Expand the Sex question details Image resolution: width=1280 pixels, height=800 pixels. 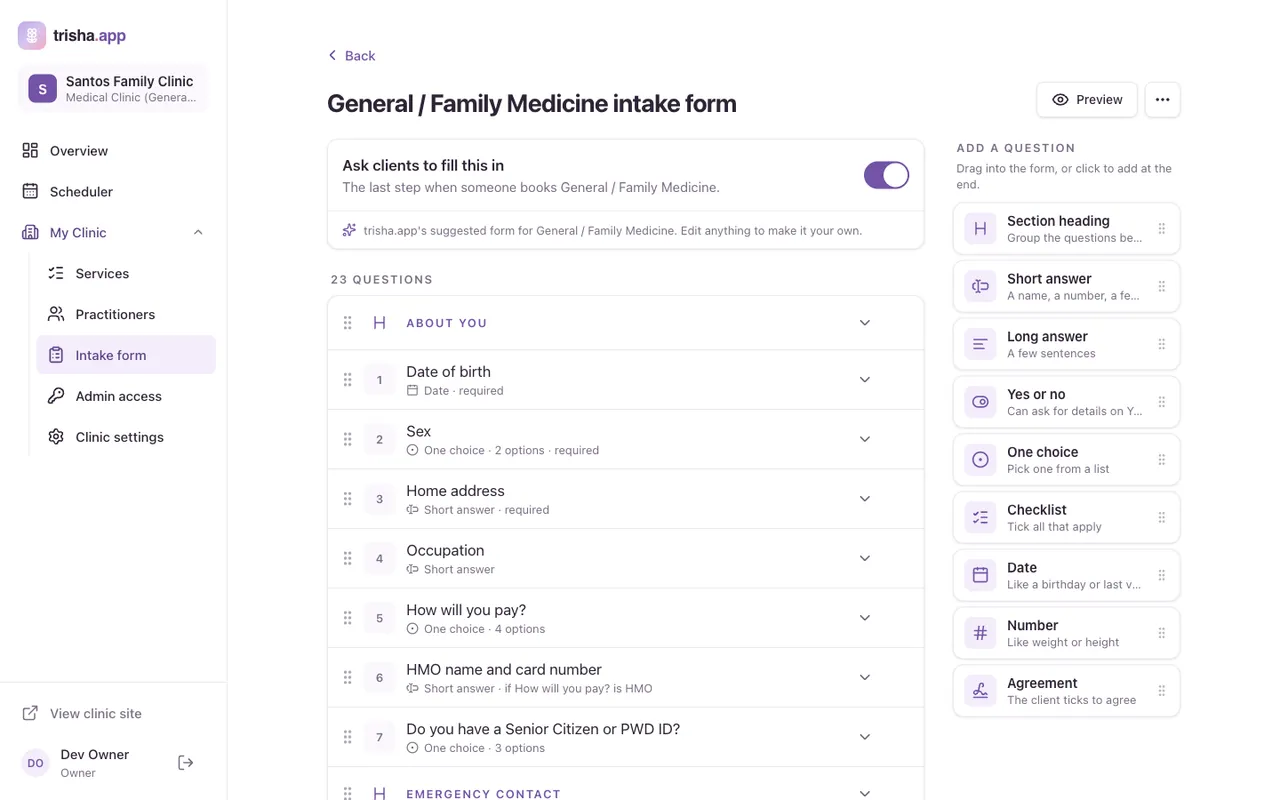(x=865, y=439)
